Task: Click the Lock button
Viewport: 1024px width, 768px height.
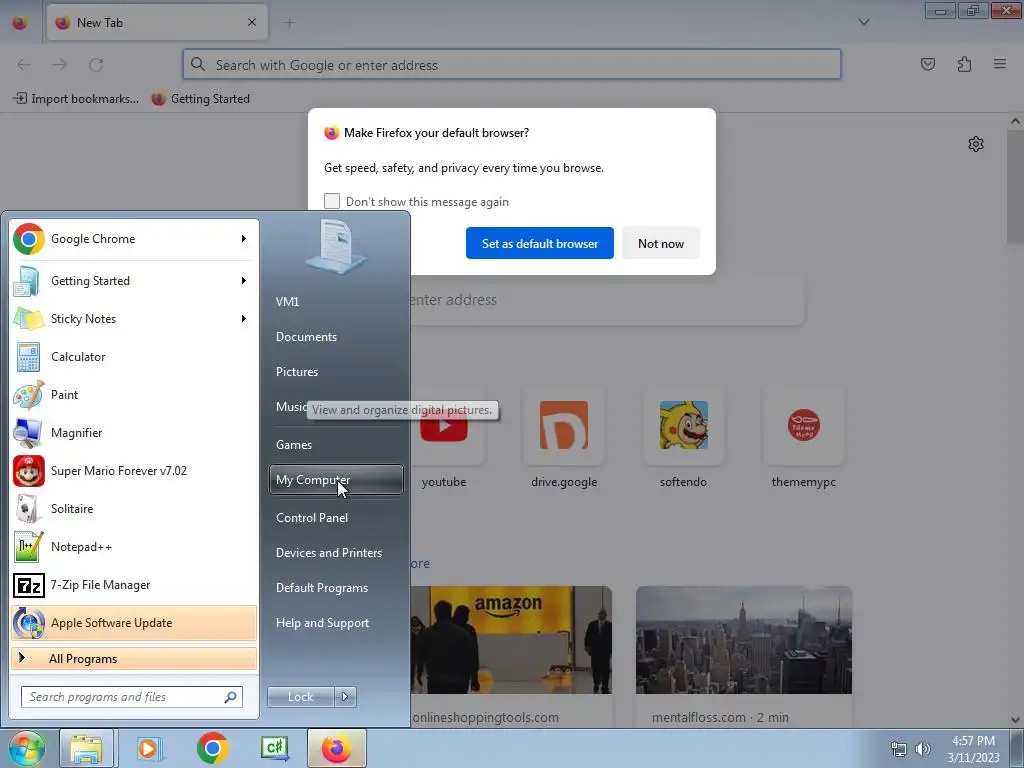Action: pyautogui.click(x=300, y=697)
